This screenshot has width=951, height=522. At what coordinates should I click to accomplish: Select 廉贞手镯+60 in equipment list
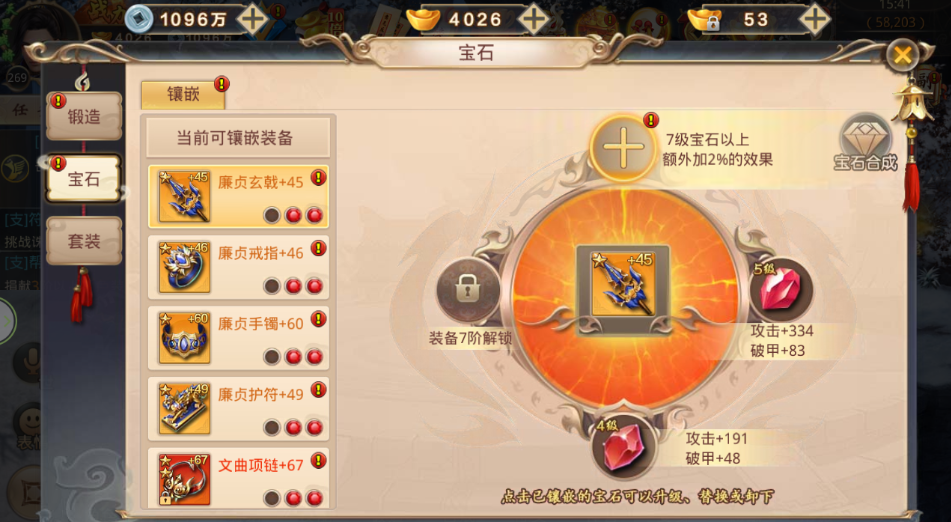(x=238, y=338)
